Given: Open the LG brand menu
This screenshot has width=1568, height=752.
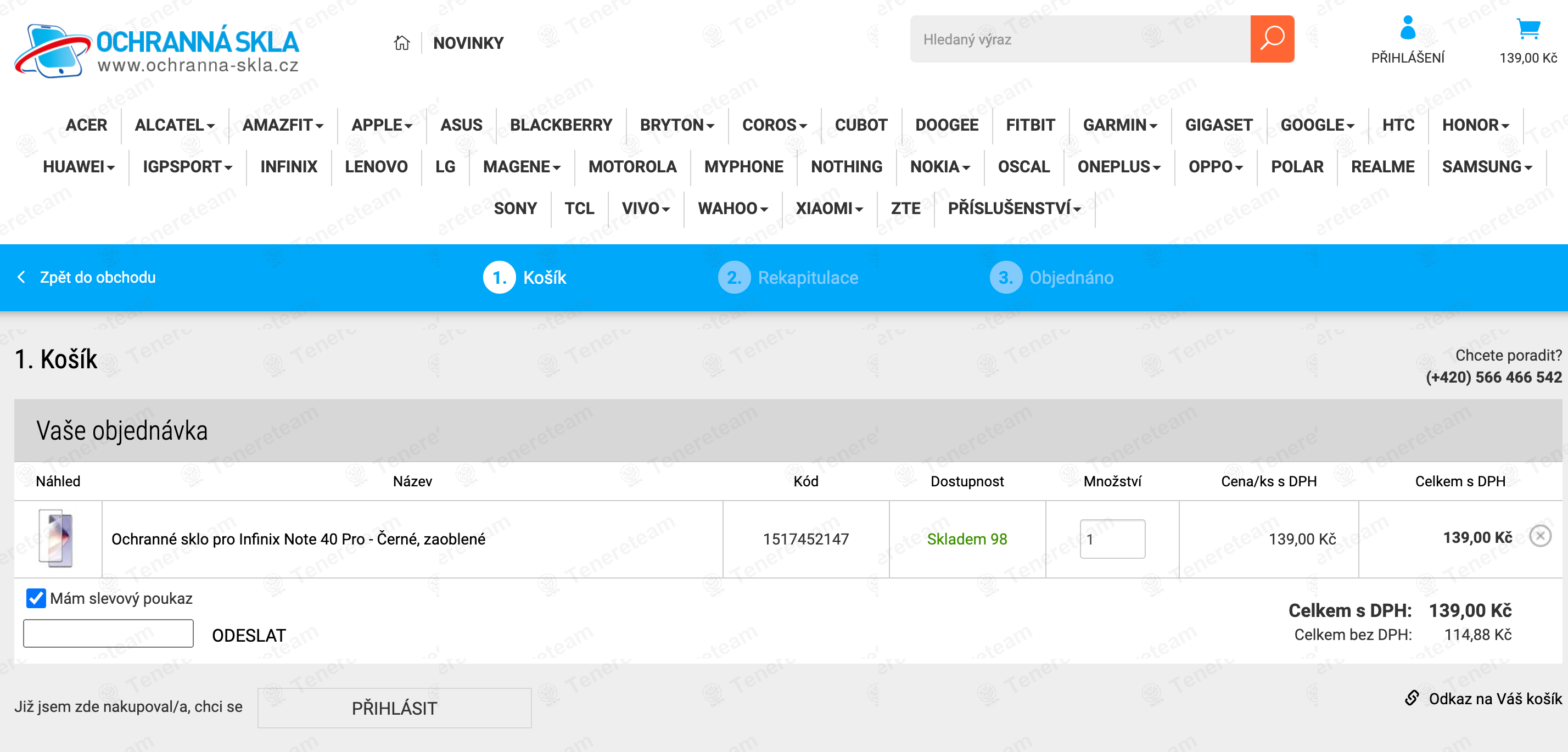Looking at the screenshot, I should click(x=445, y=167).
